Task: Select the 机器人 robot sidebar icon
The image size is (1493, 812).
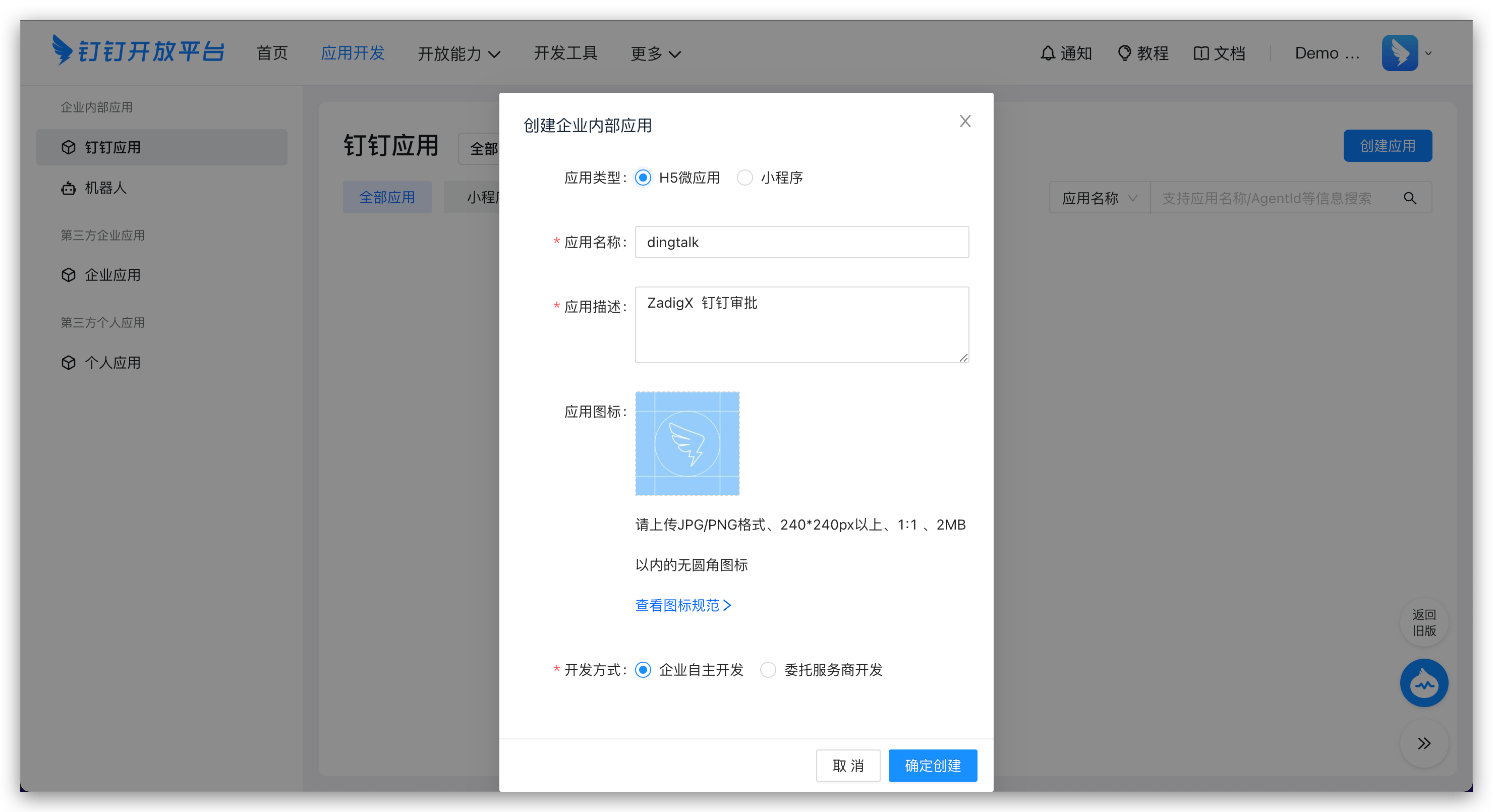Action: tap(69, 188)
